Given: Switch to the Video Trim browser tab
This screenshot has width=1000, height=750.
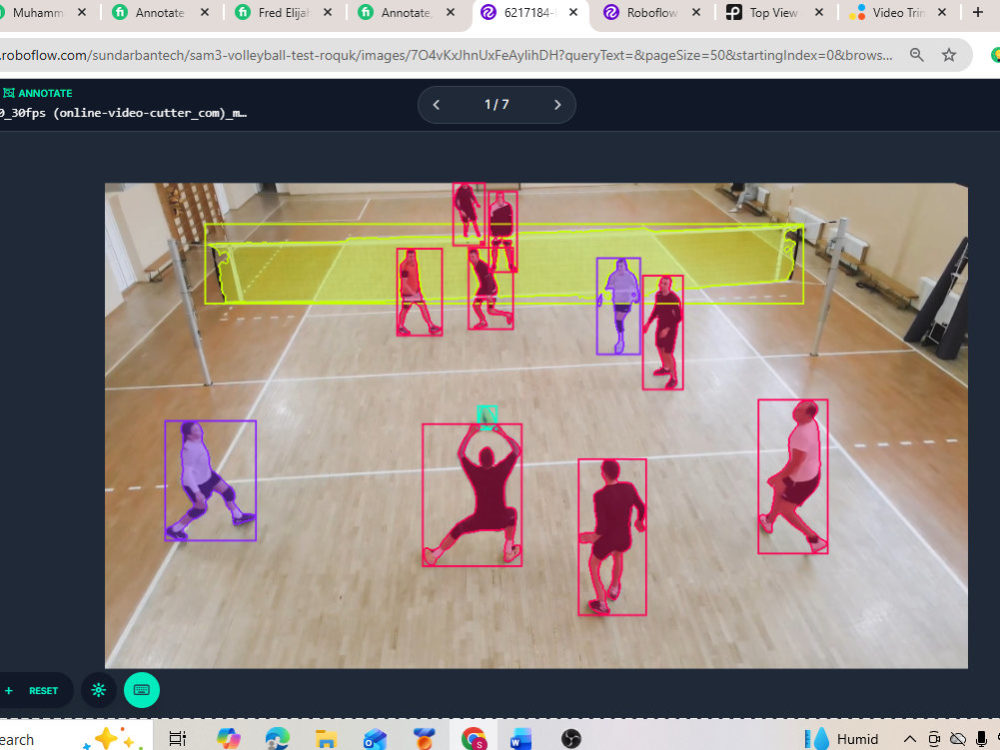Looking at the screenshot, I should pos(896,13).
